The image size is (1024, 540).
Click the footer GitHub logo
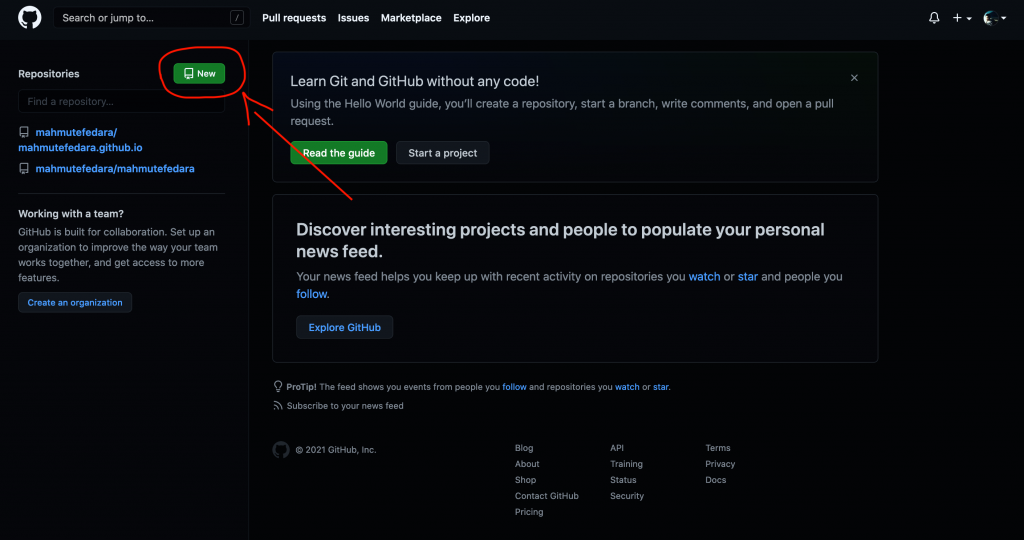(281, 450)
